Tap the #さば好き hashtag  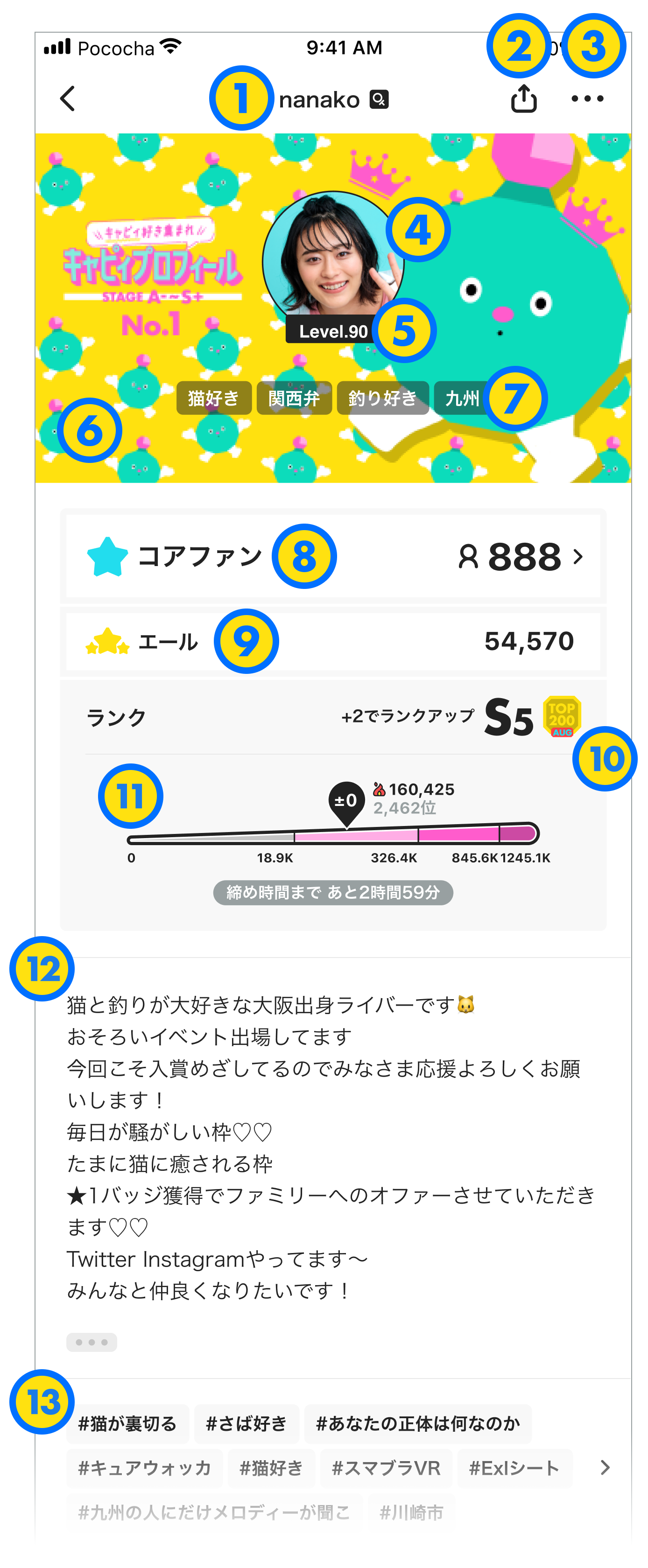coord(247,1424)
